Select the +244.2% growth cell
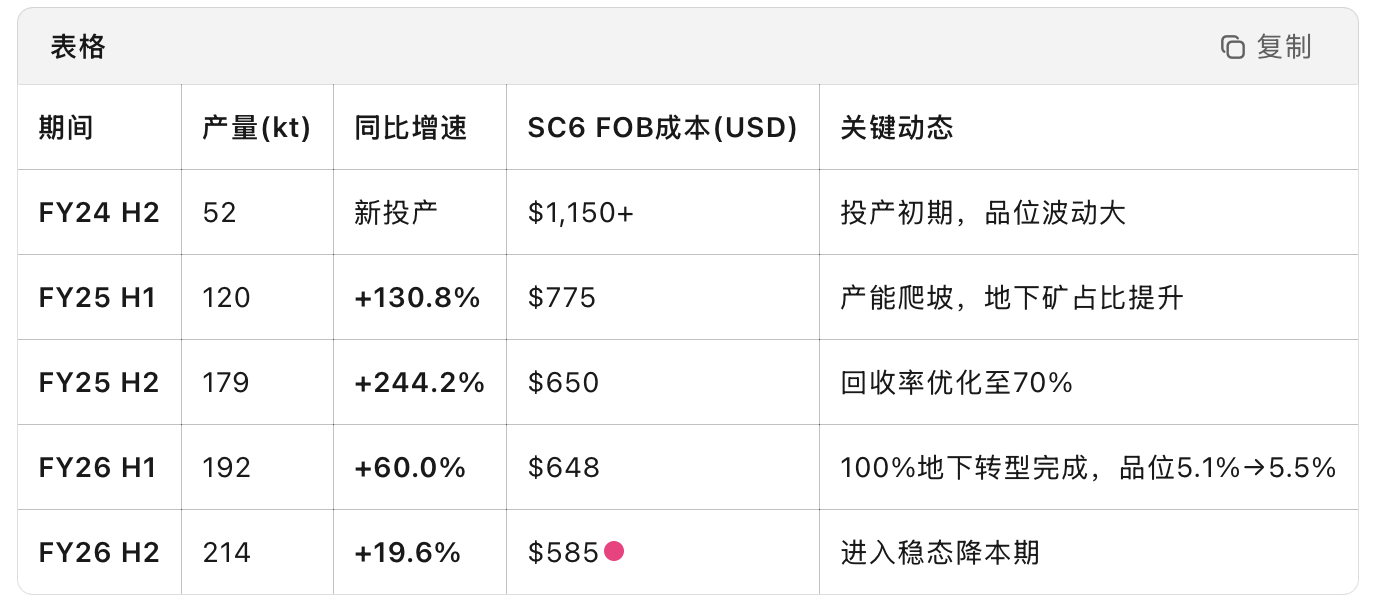1388x612 pixels. pyautogui.click(x=420, y=383)
